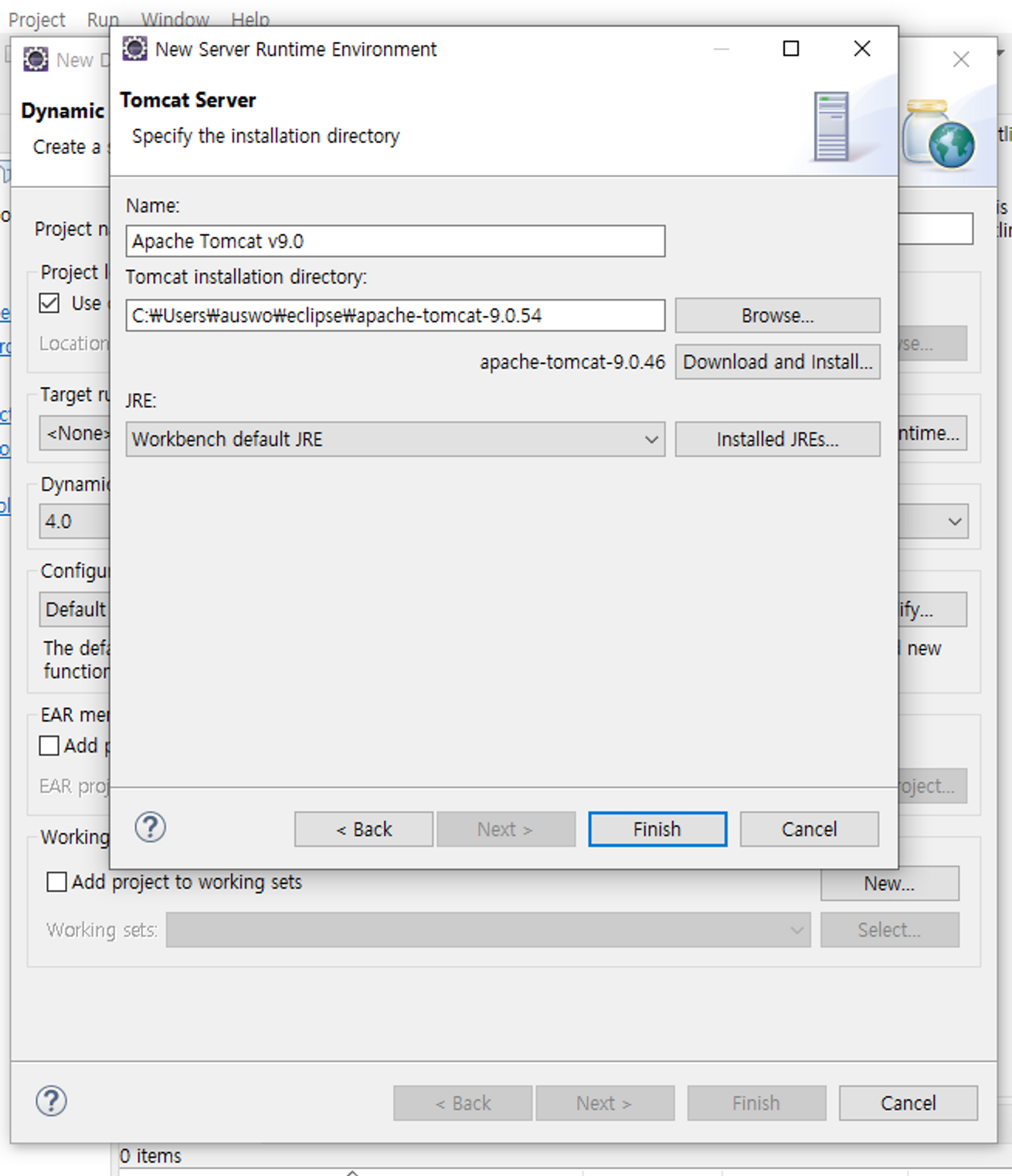Click the apache-tomcat-9.0.46 label
Image resolution: width=1012 pixels, height=1176 pixels.
pyautogui.click(x=572, y=362)
